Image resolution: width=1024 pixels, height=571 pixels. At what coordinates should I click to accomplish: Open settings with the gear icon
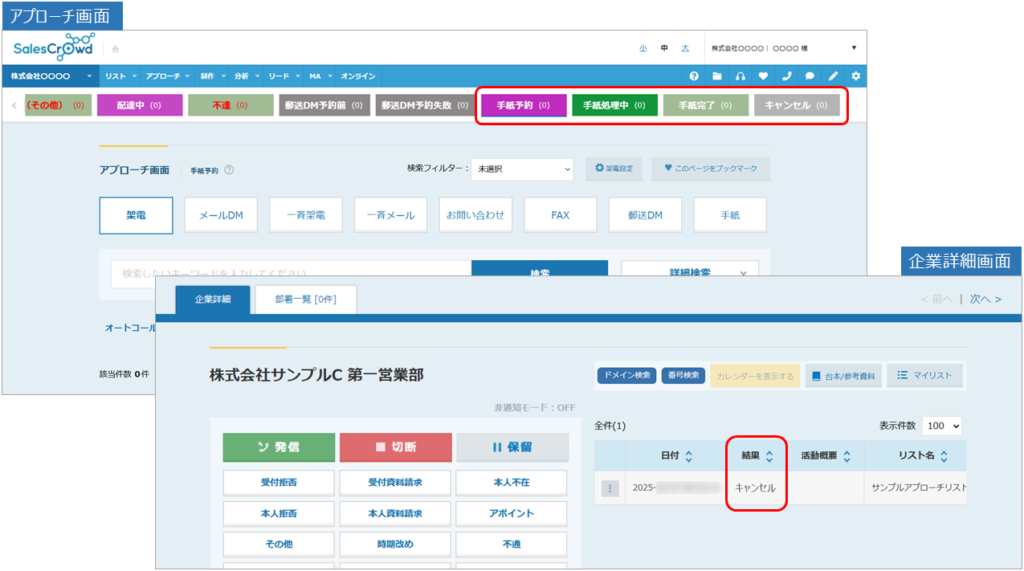click(855, 76)
